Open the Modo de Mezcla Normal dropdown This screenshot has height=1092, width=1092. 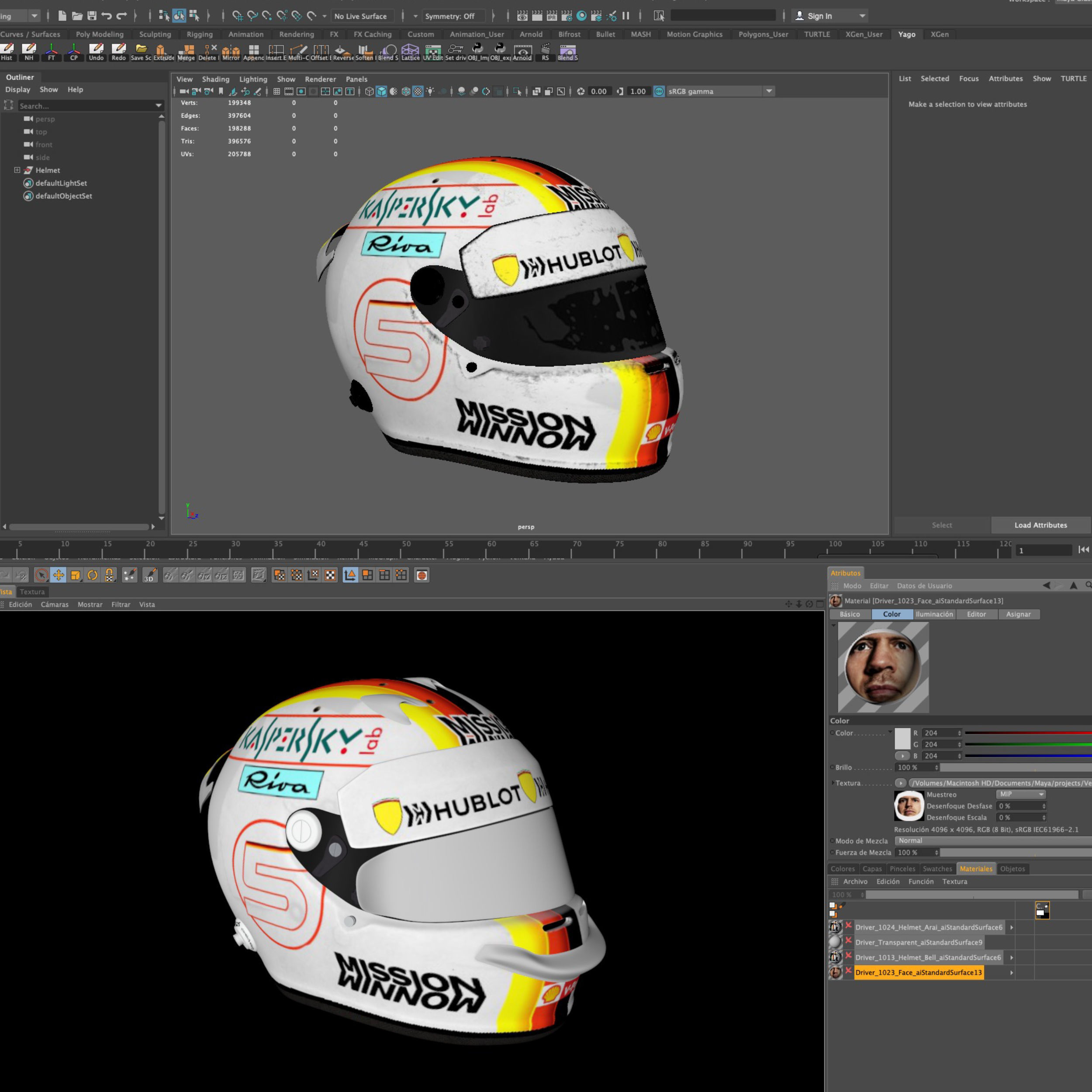pos(993,840)
